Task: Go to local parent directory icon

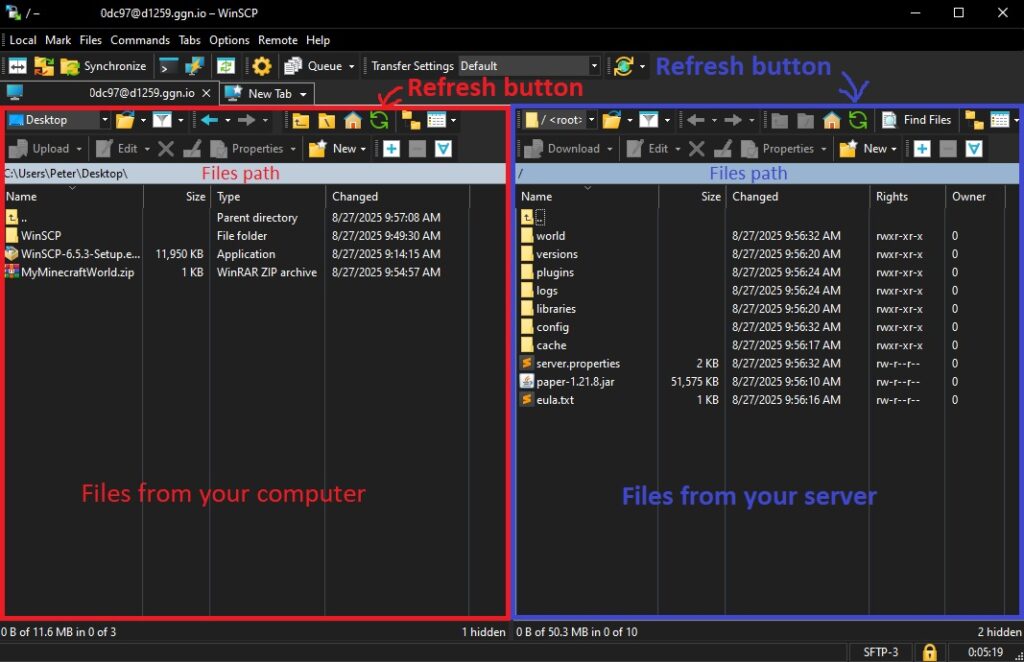Action: pyautogui.click(x=300, y=120)
